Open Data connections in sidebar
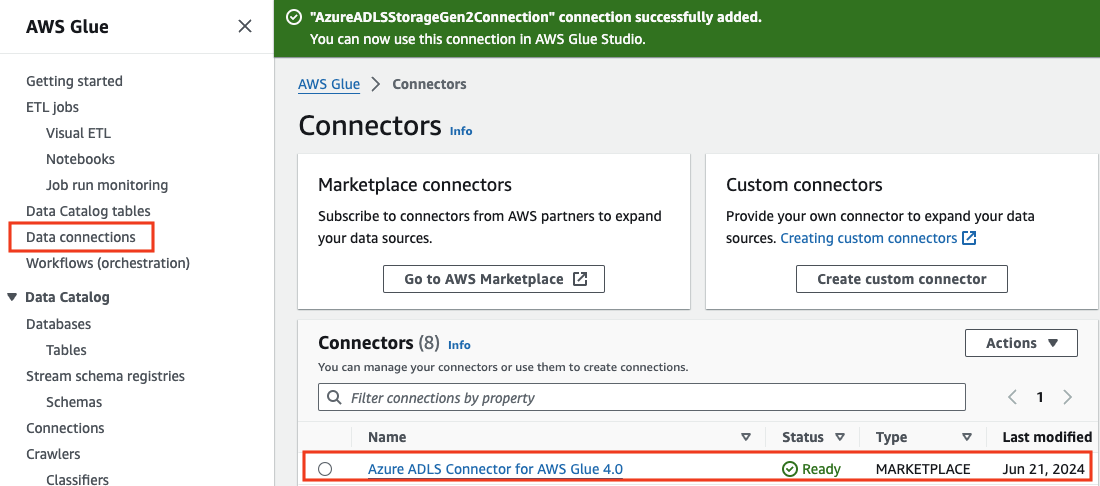 tap(81, 237)
